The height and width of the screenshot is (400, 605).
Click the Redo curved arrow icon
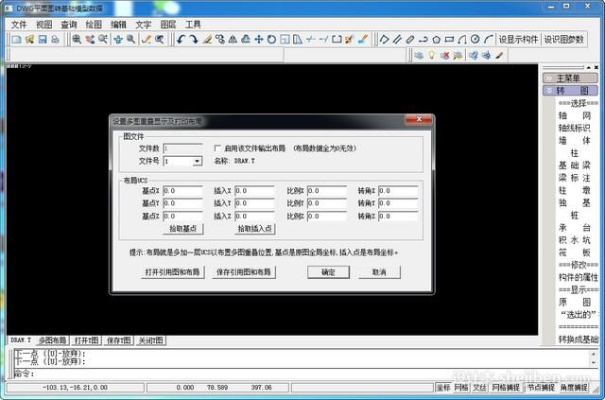click(x=194, y=39)
